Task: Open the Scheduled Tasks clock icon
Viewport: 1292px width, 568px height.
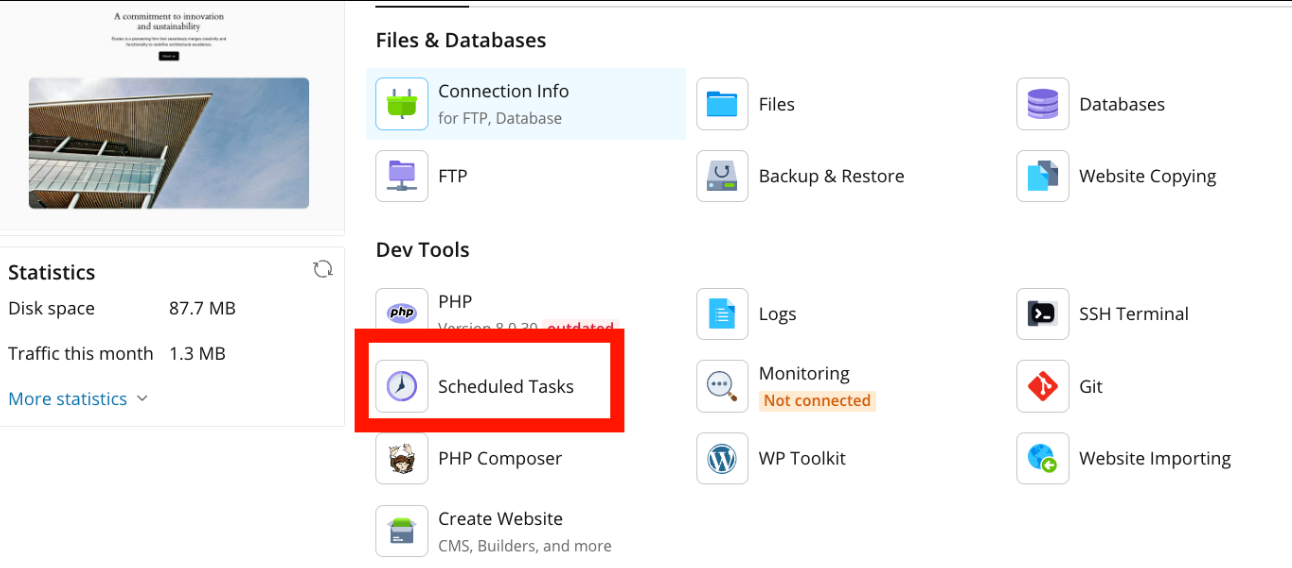Action: click(x=402, y=386)
